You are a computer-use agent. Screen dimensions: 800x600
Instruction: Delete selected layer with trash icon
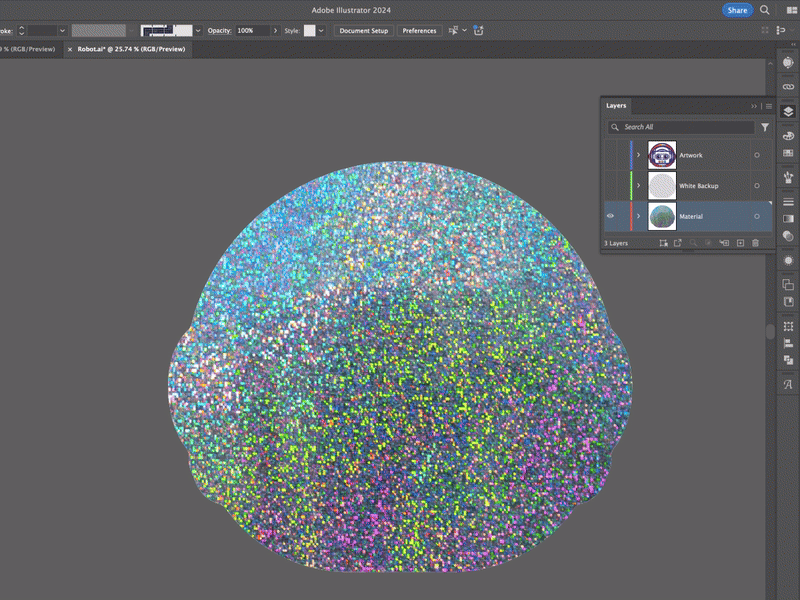tap(756, 243)
